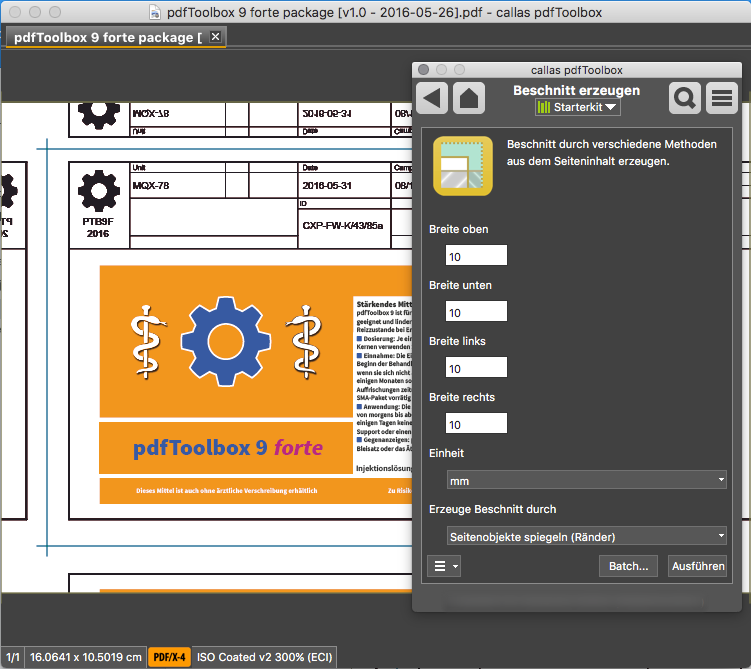Viewport: 751px width, 669px height.
Task: Click the blue gear graphic in the document
Action: click(226, 341)
